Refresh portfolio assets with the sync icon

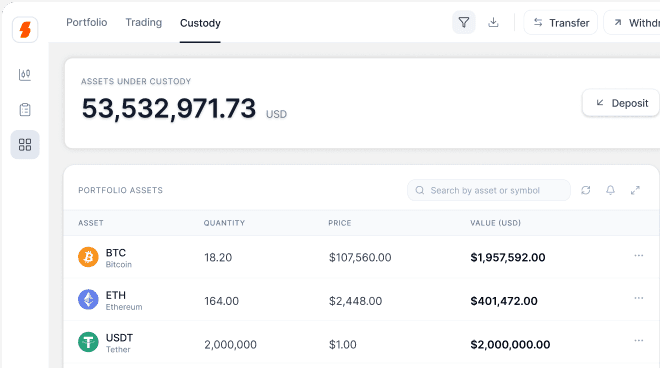coord(585,190)
